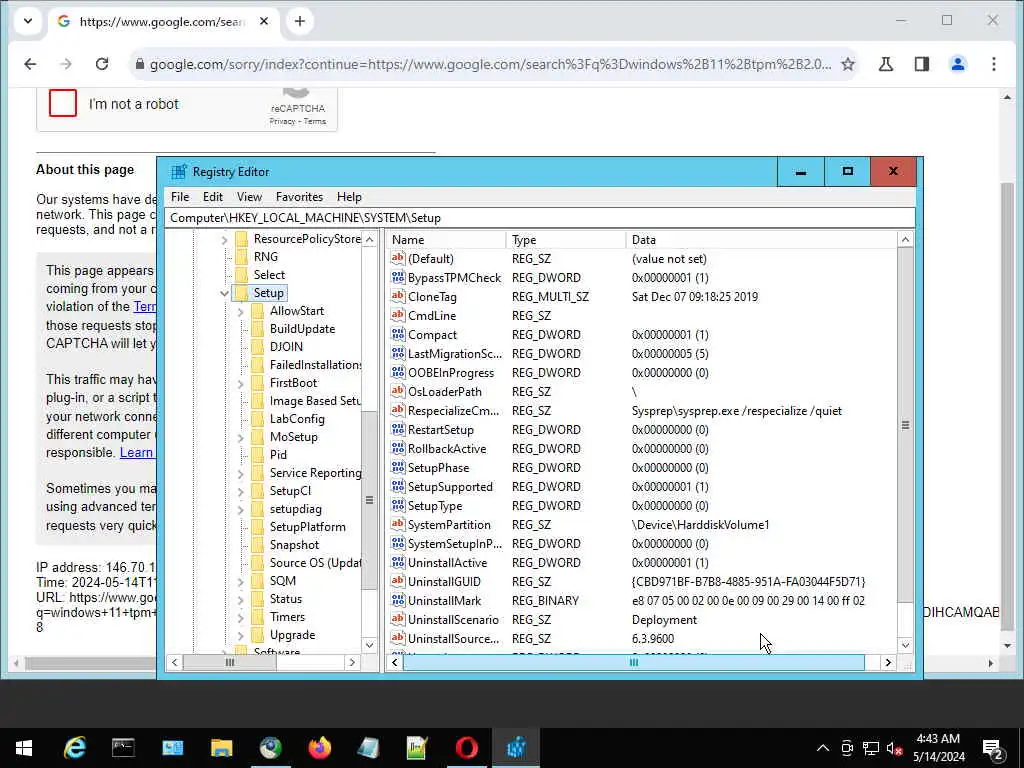
Task: Open Firefox from taskbar
Action: [x=319, y=748]
